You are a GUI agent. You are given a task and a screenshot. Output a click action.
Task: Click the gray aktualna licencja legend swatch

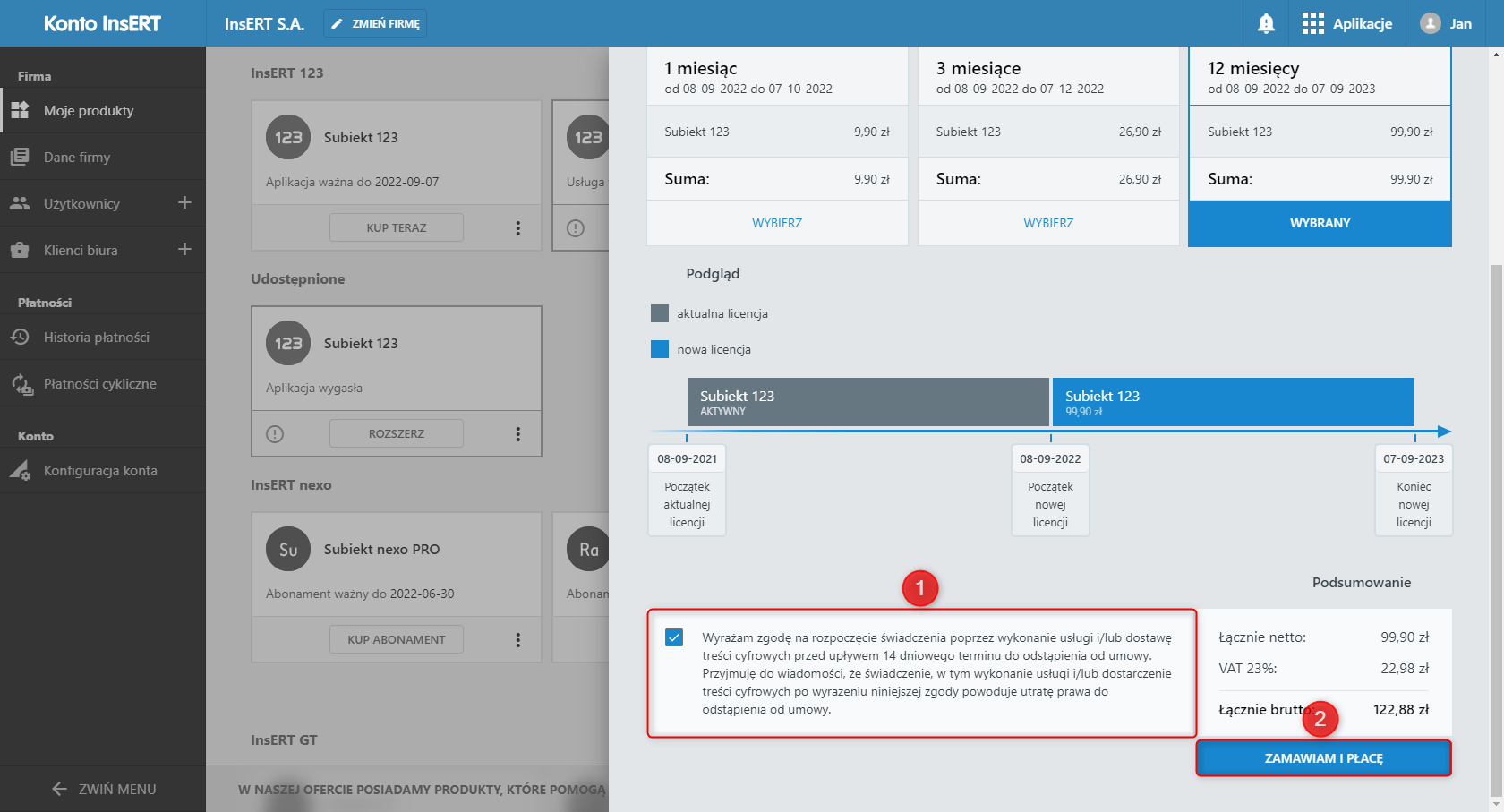coord(660,313)
